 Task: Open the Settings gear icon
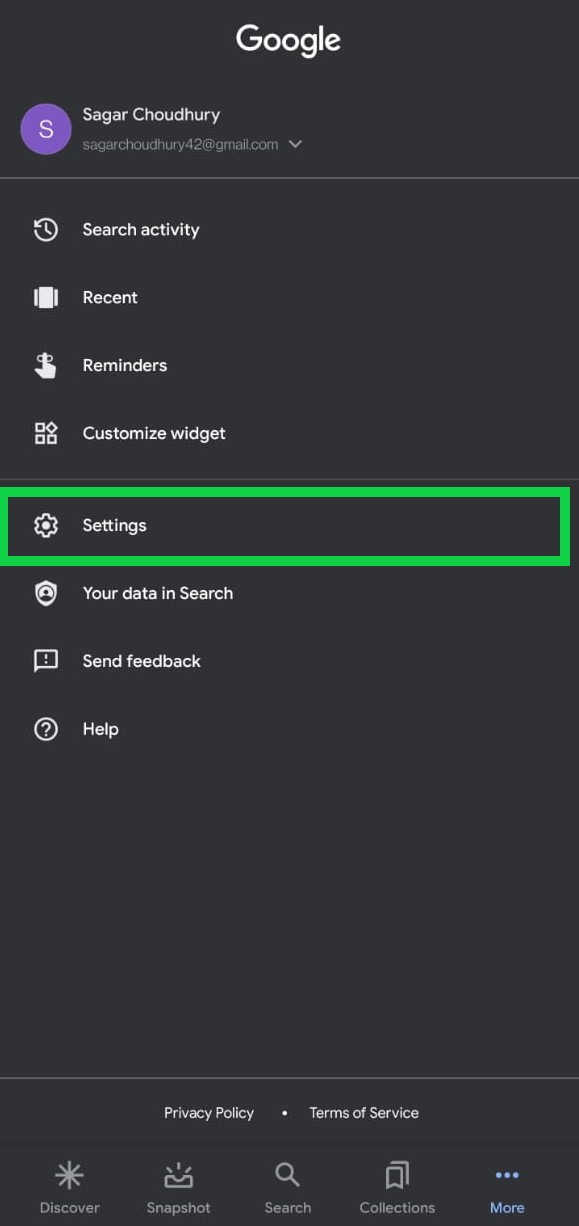[46, 525]
